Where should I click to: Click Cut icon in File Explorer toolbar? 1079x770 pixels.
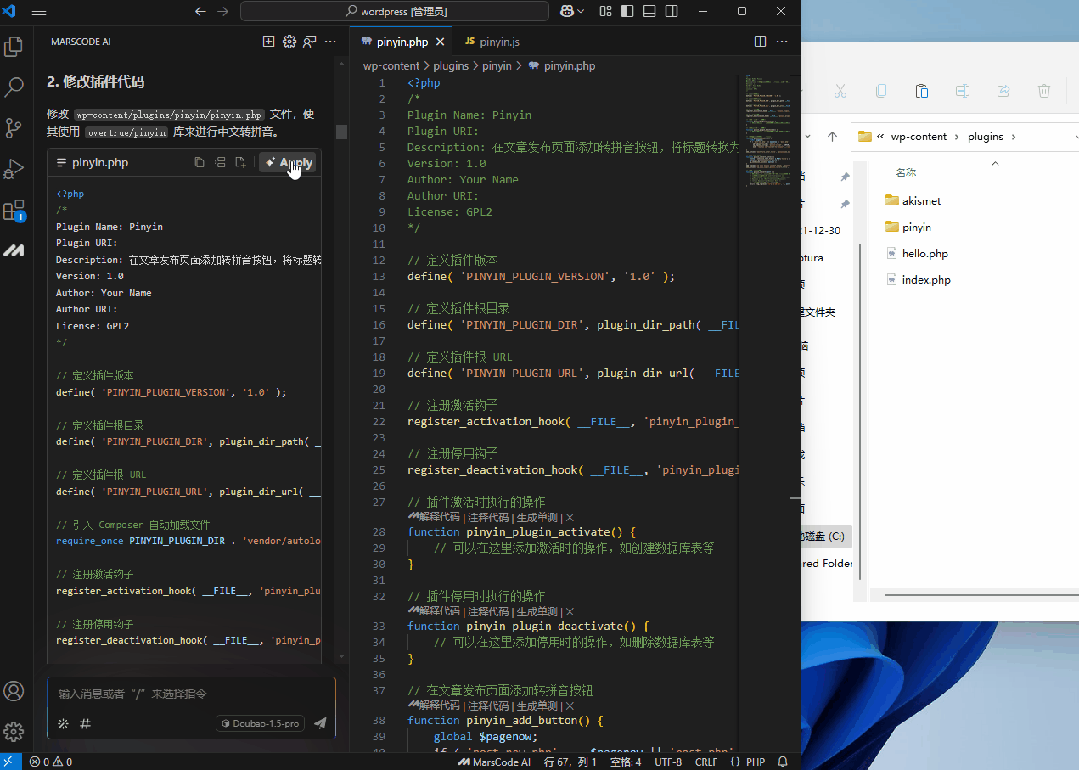[840, 91]
